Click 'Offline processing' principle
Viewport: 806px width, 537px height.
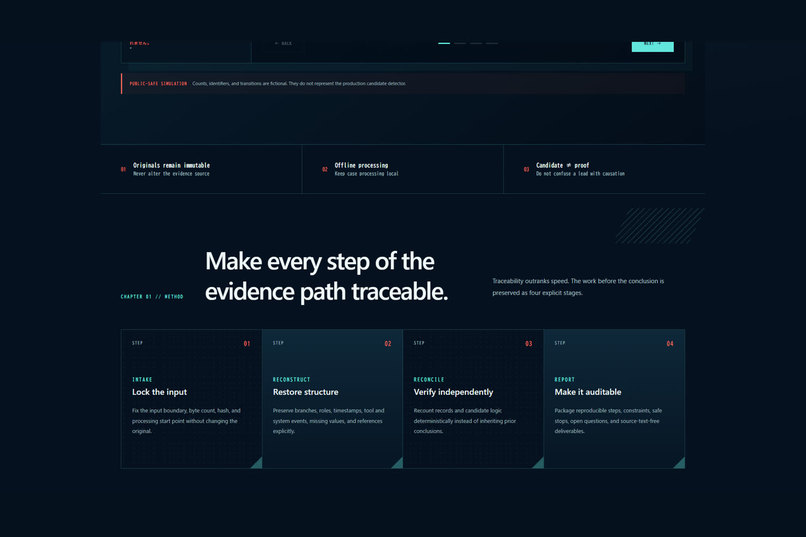point(361,165)
